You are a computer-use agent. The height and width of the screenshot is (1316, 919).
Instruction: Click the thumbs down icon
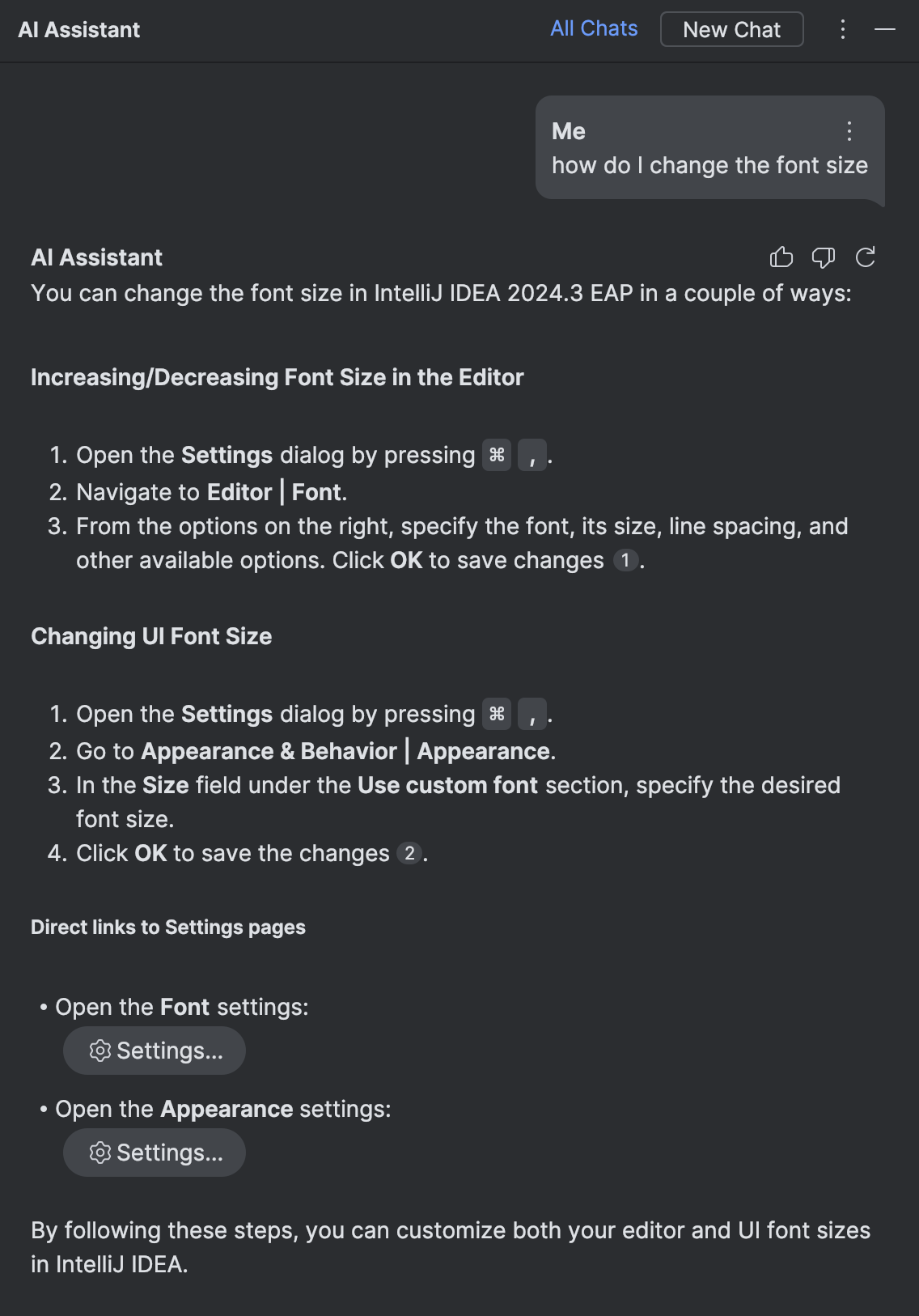click(x=824, y=257)
